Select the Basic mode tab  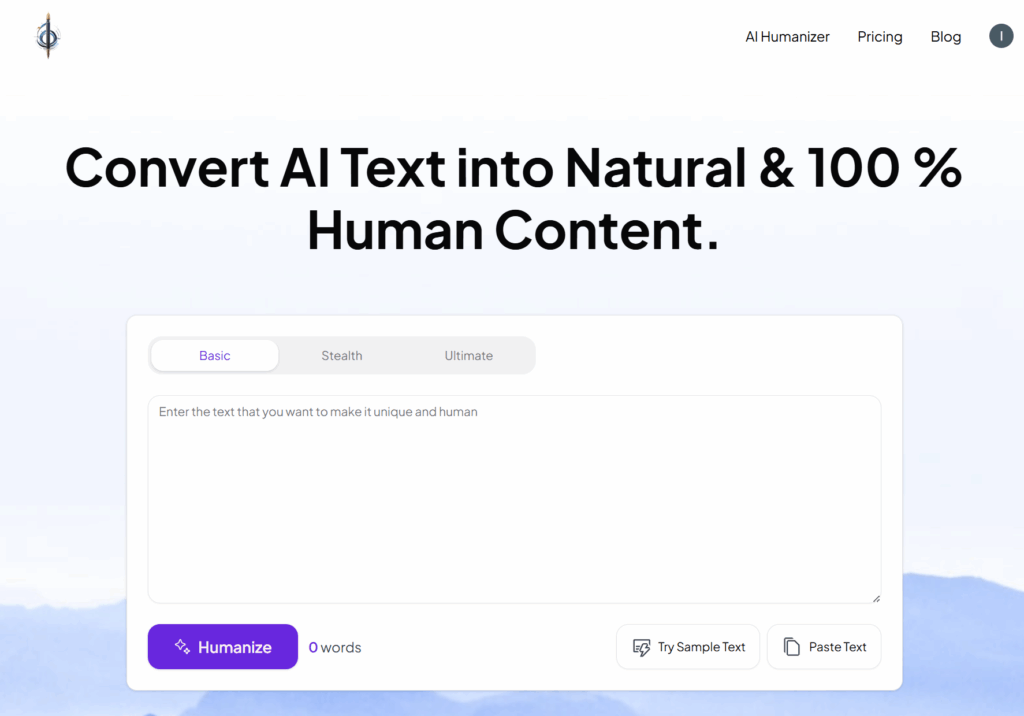coord(214,355)
